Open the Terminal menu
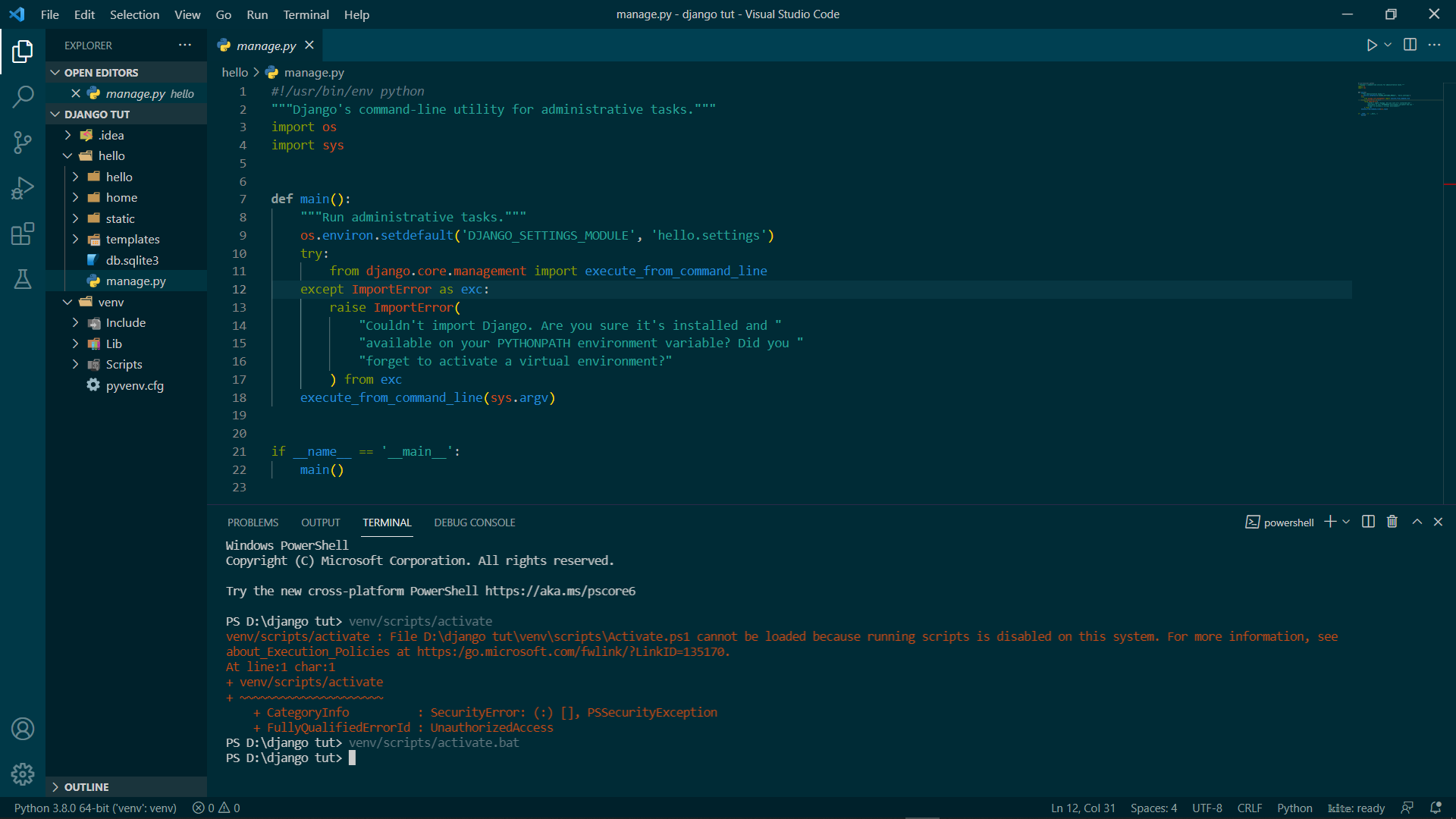 pos(306,14)
